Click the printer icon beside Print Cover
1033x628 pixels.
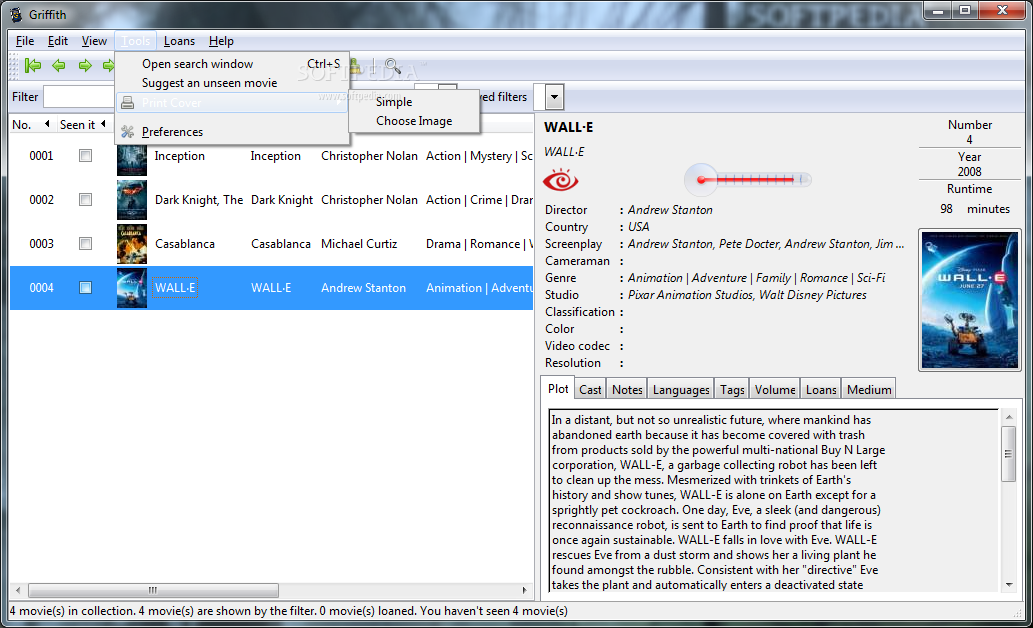pyautogui.click(x=128, y=103)
